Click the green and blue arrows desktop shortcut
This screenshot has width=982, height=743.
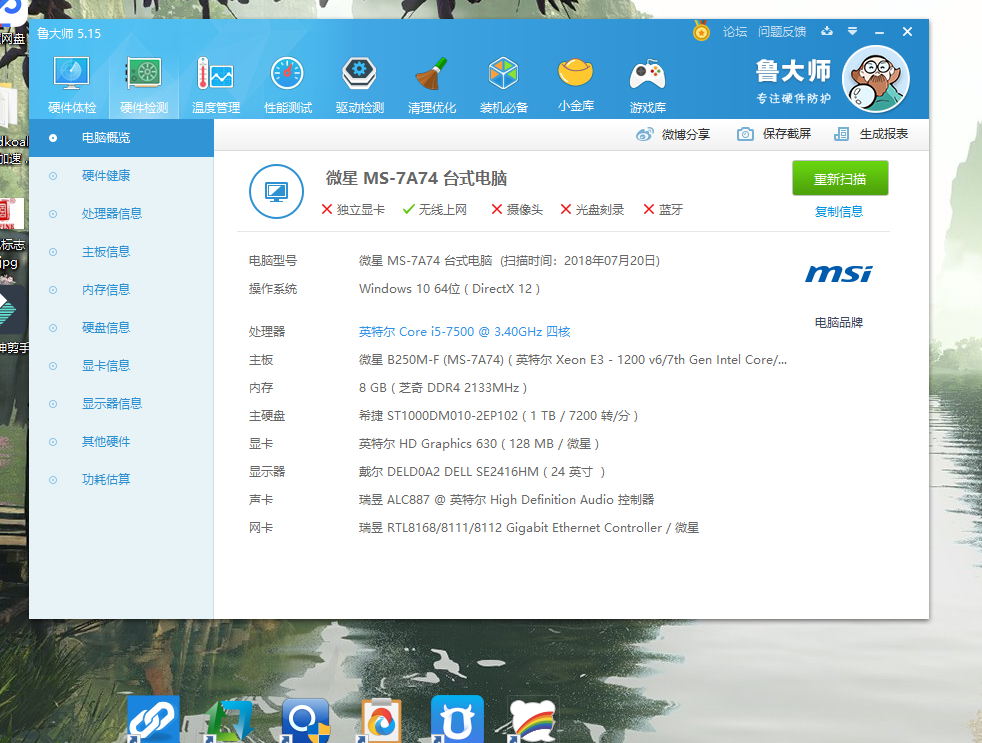click(229, 720)
